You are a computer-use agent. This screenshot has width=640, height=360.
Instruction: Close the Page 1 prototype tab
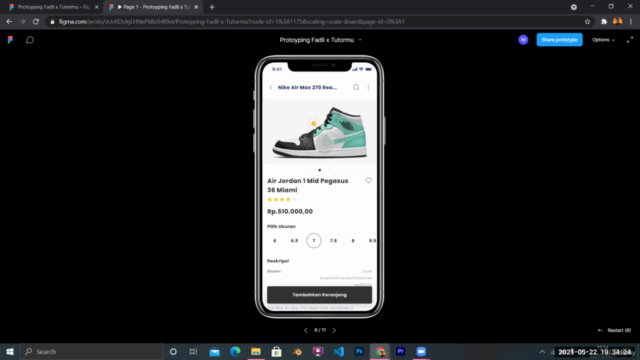196,7
